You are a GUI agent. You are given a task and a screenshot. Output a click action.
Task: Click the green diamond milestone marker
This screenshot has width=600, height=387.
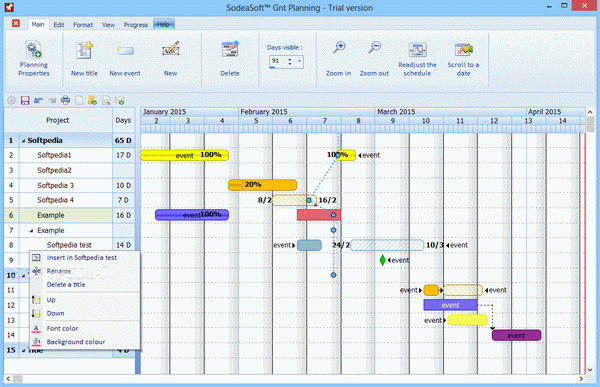[x=382, y=260]
